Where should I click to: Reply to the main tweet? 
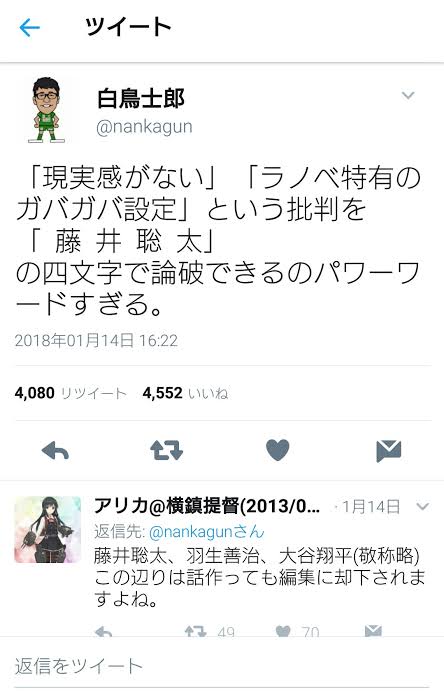pos(55,451)
